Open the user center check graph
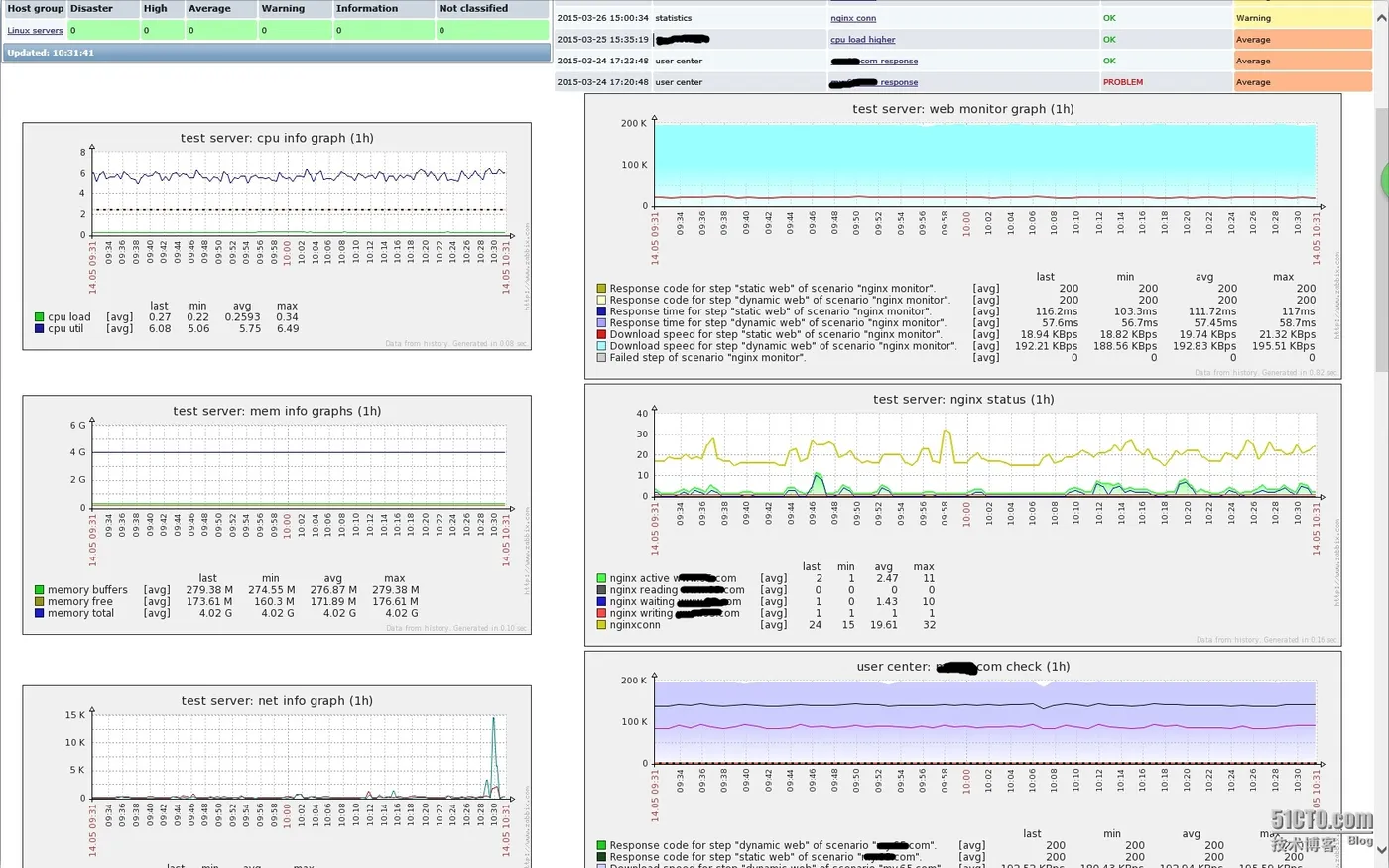Screen dimensions: 1389x868 963,760
